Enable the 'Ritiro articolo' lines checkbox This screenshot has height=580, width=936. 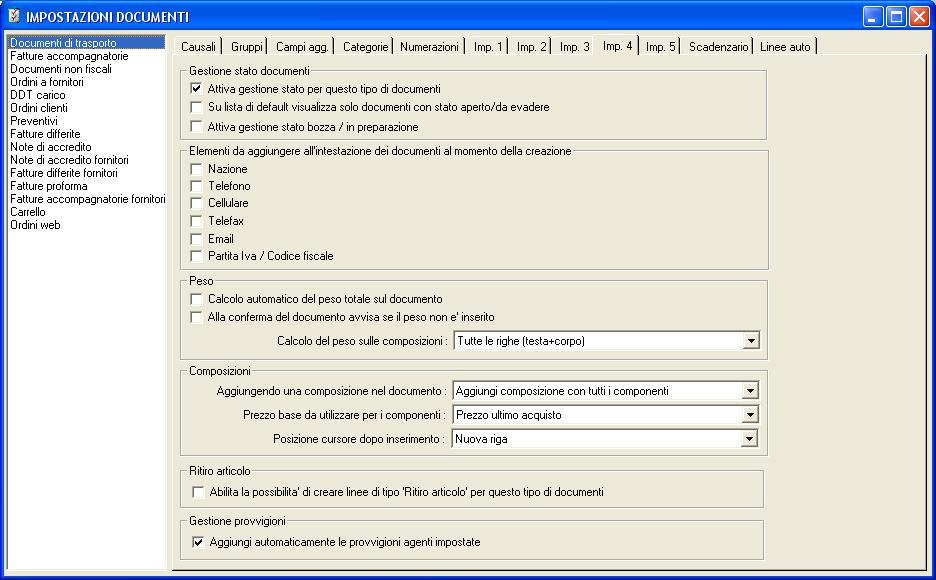coord(198,492)
